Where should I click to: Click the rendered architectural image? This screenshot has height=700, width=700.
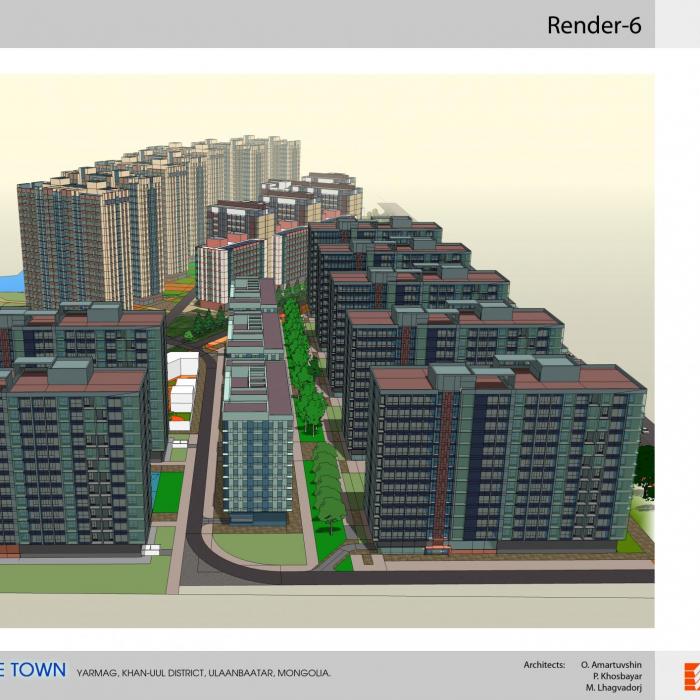(x=327, y=351)
